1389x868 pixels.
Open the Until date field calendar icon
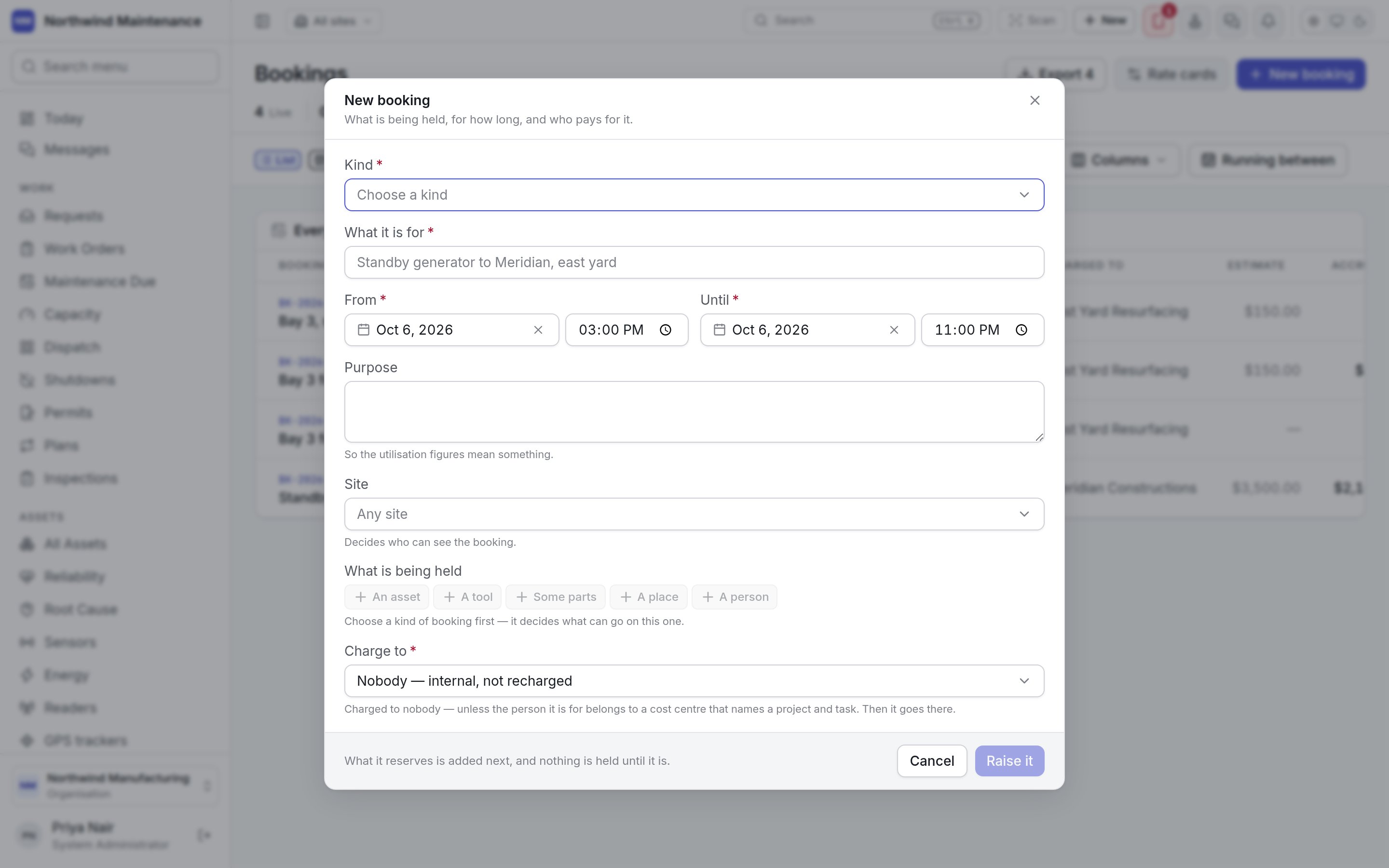(719, 329)
